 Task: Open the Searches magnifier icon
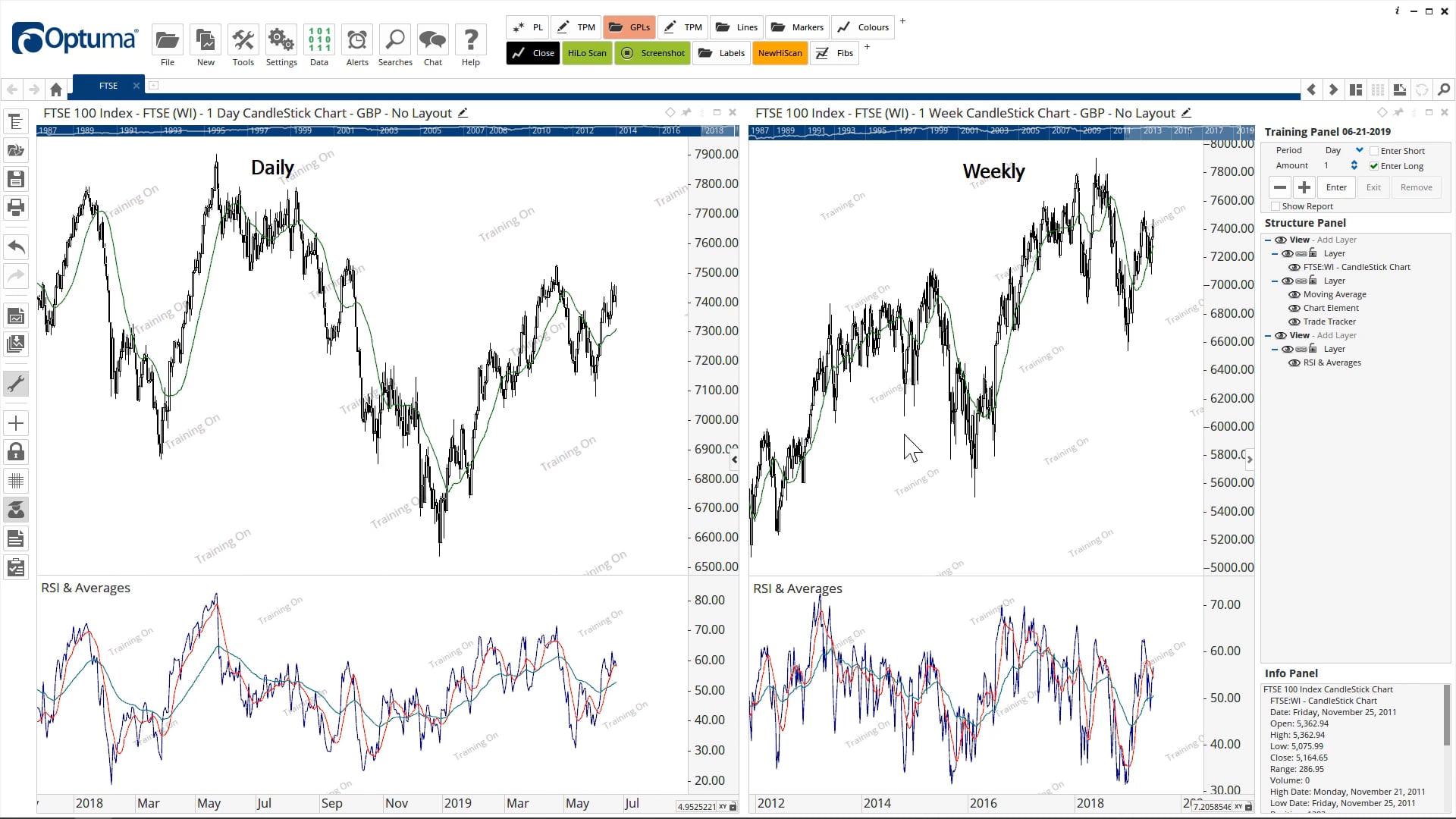[395, 39]
